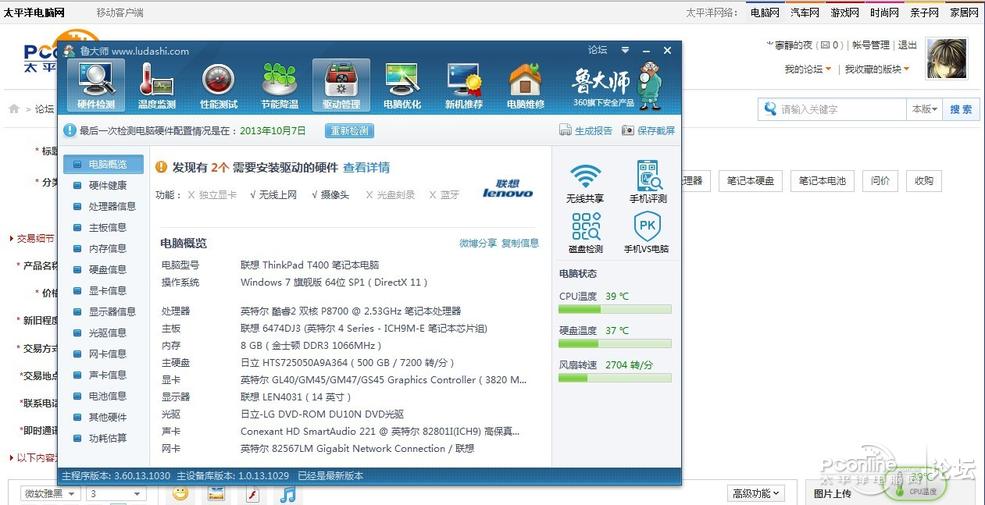Open the 节能降温 energy saving tool

coord(280,85)
